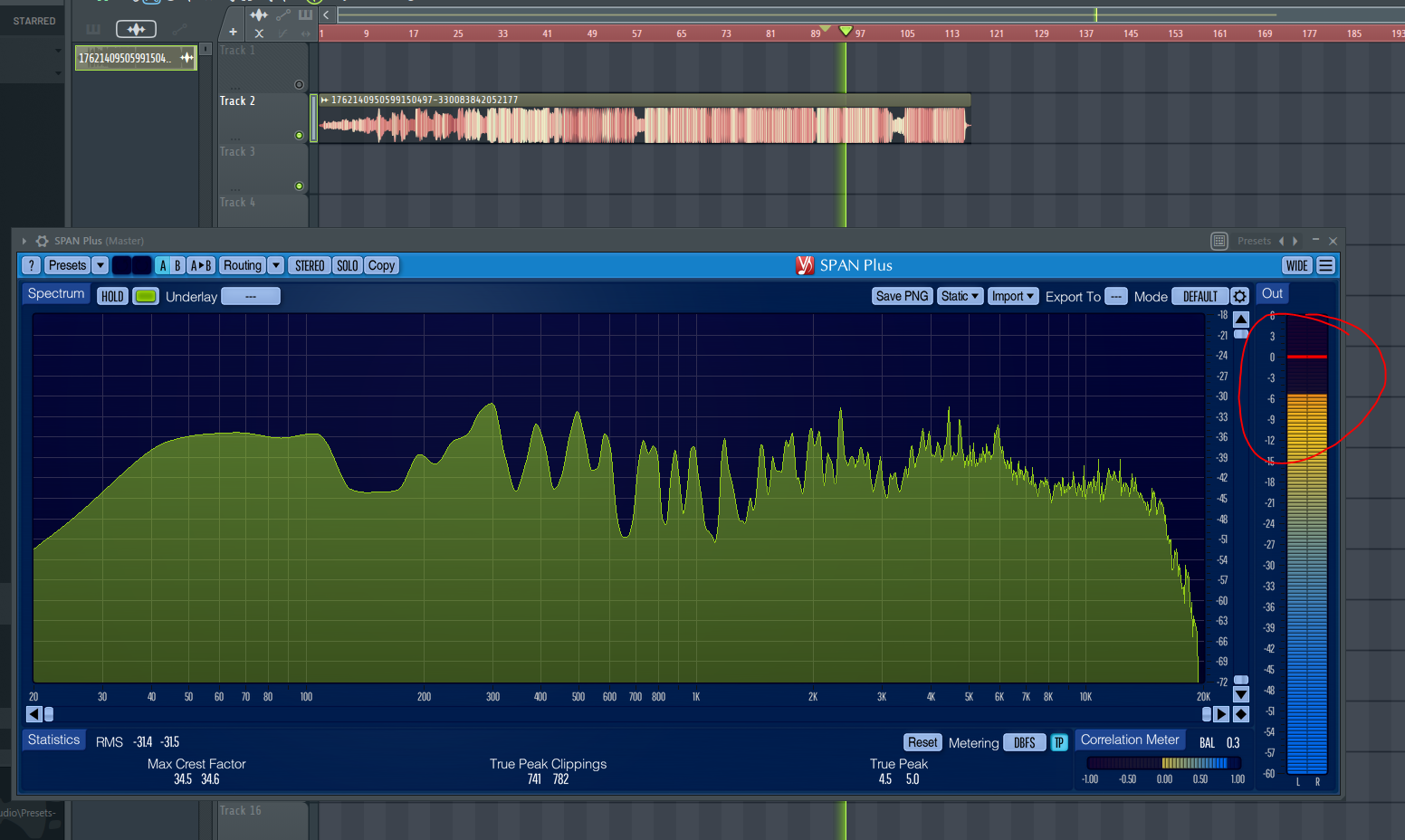Click the Copy button
Viewport: 1405px width, 840px height.
click(381, 265)
